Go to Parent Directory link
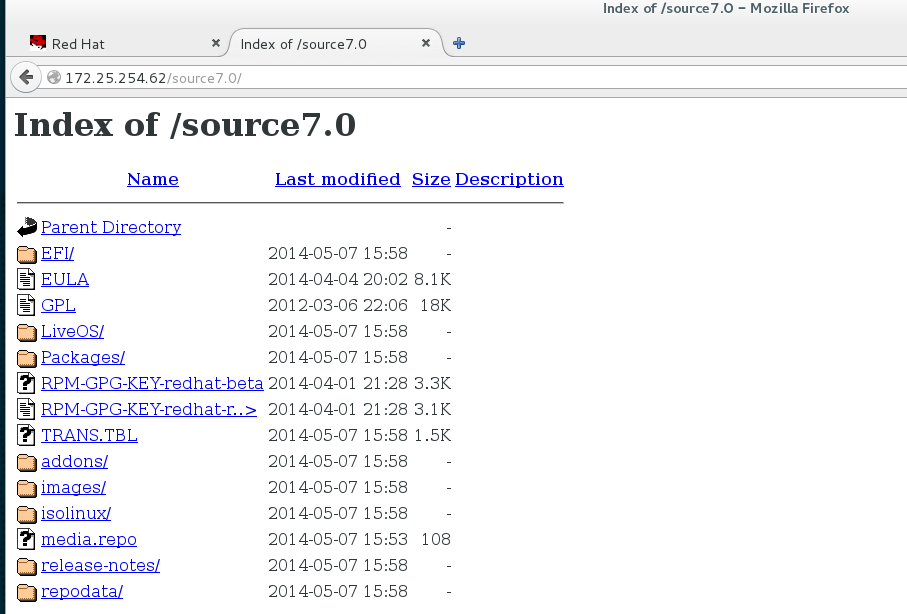The height and width of the screenshot is (614, 907). (111, 227)
